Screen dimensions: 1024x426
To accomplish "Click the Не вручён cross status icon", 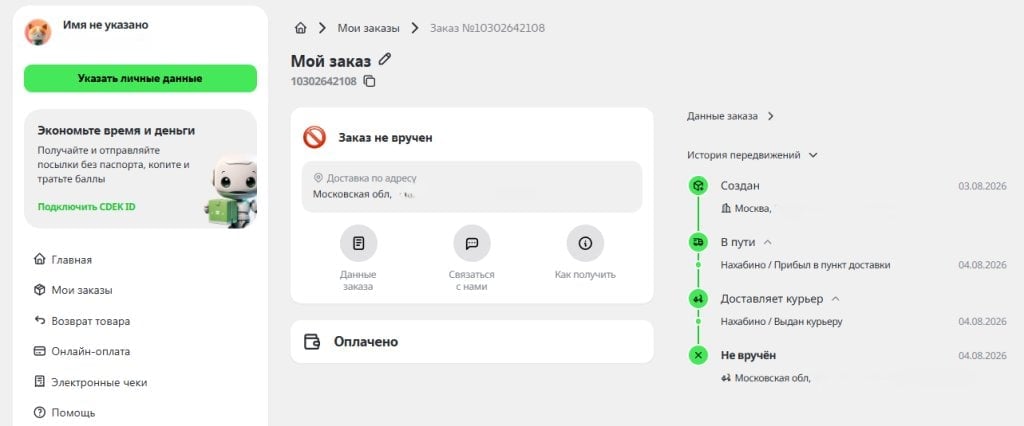I will click(x=698, y=355).
